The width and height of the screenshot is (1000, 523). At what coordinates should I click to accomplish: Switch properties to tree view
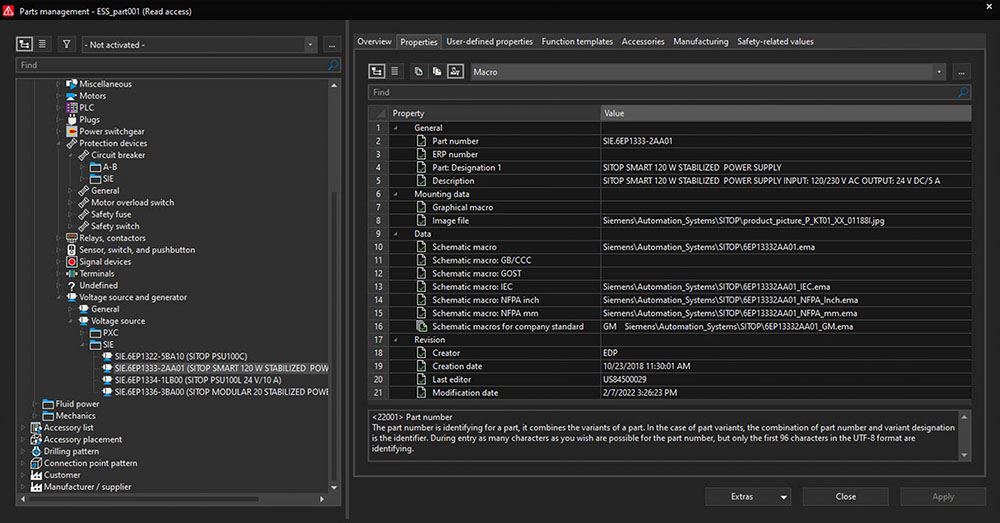pos(377,71)
